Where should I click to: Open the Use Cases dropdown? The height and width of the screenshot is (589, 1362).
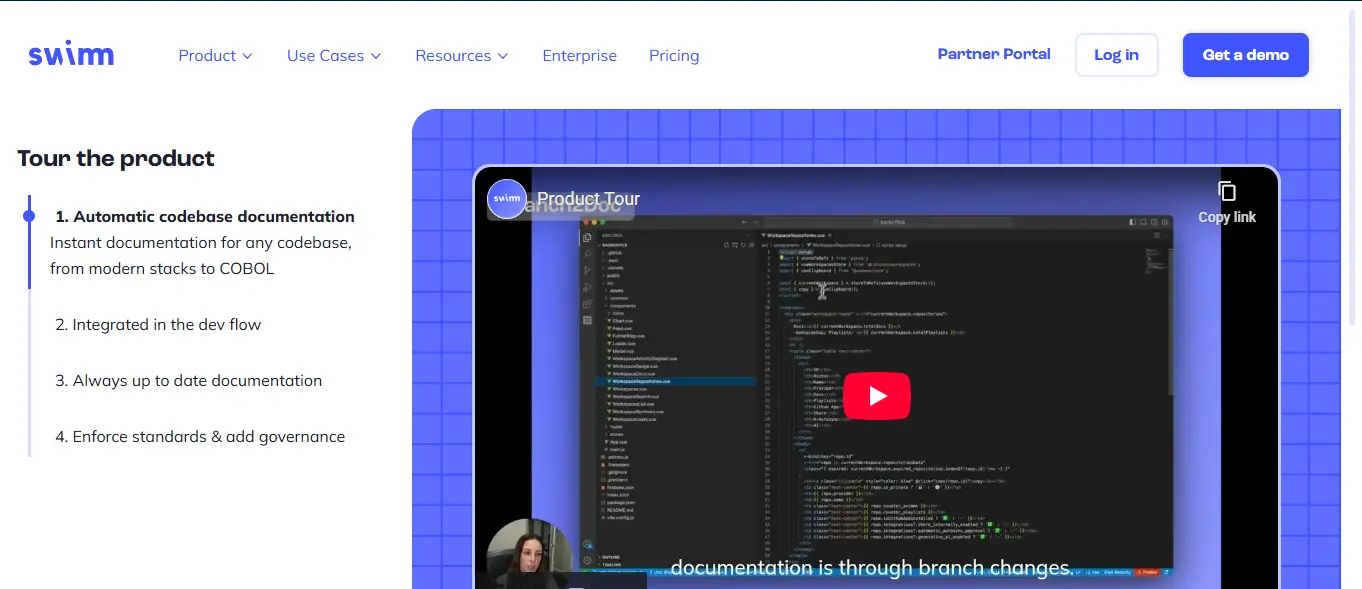[333, 56]
